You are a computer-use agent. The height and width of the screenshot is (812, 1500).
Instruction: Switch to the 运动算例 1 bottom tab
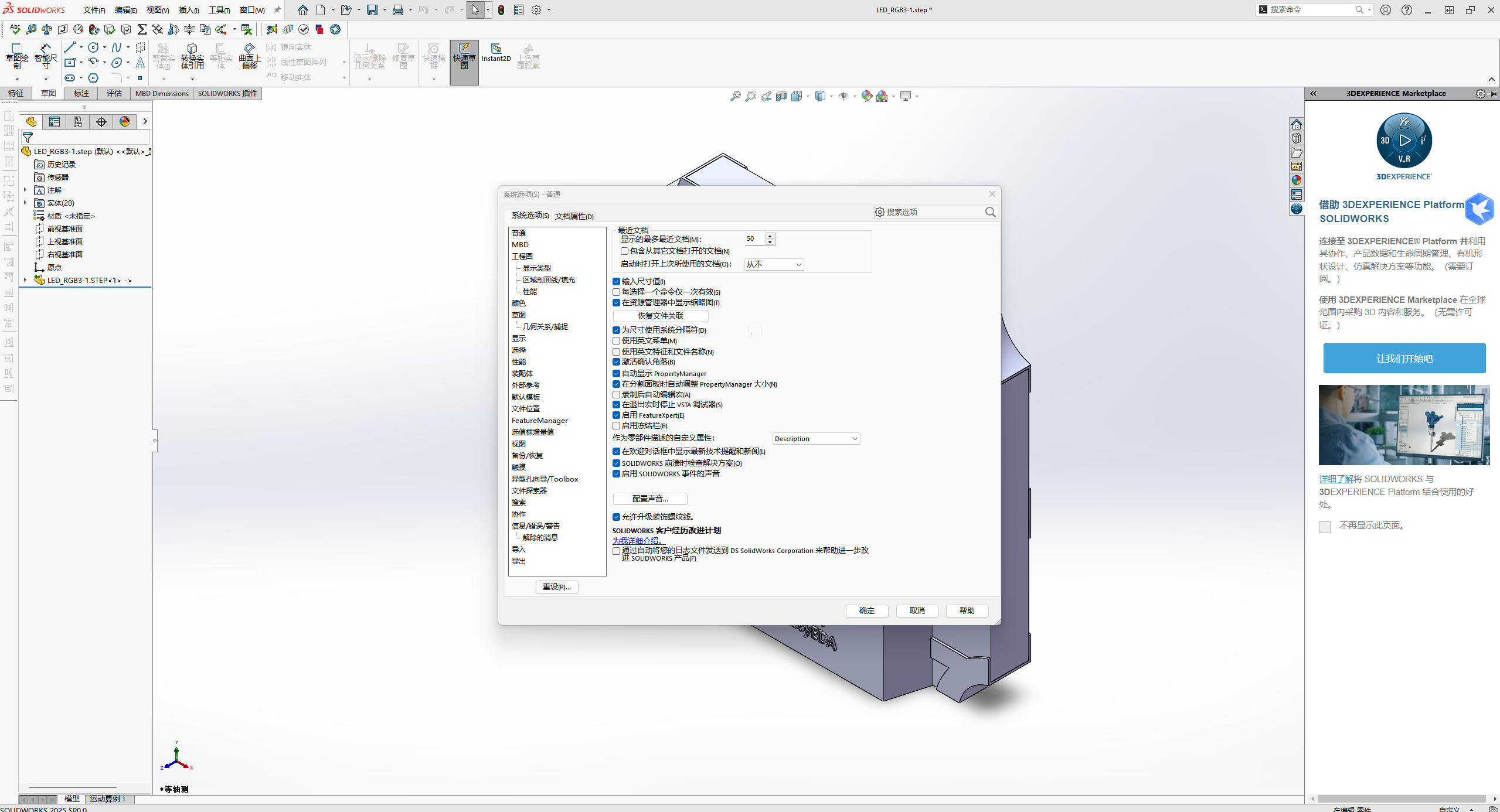pos(107,799)
